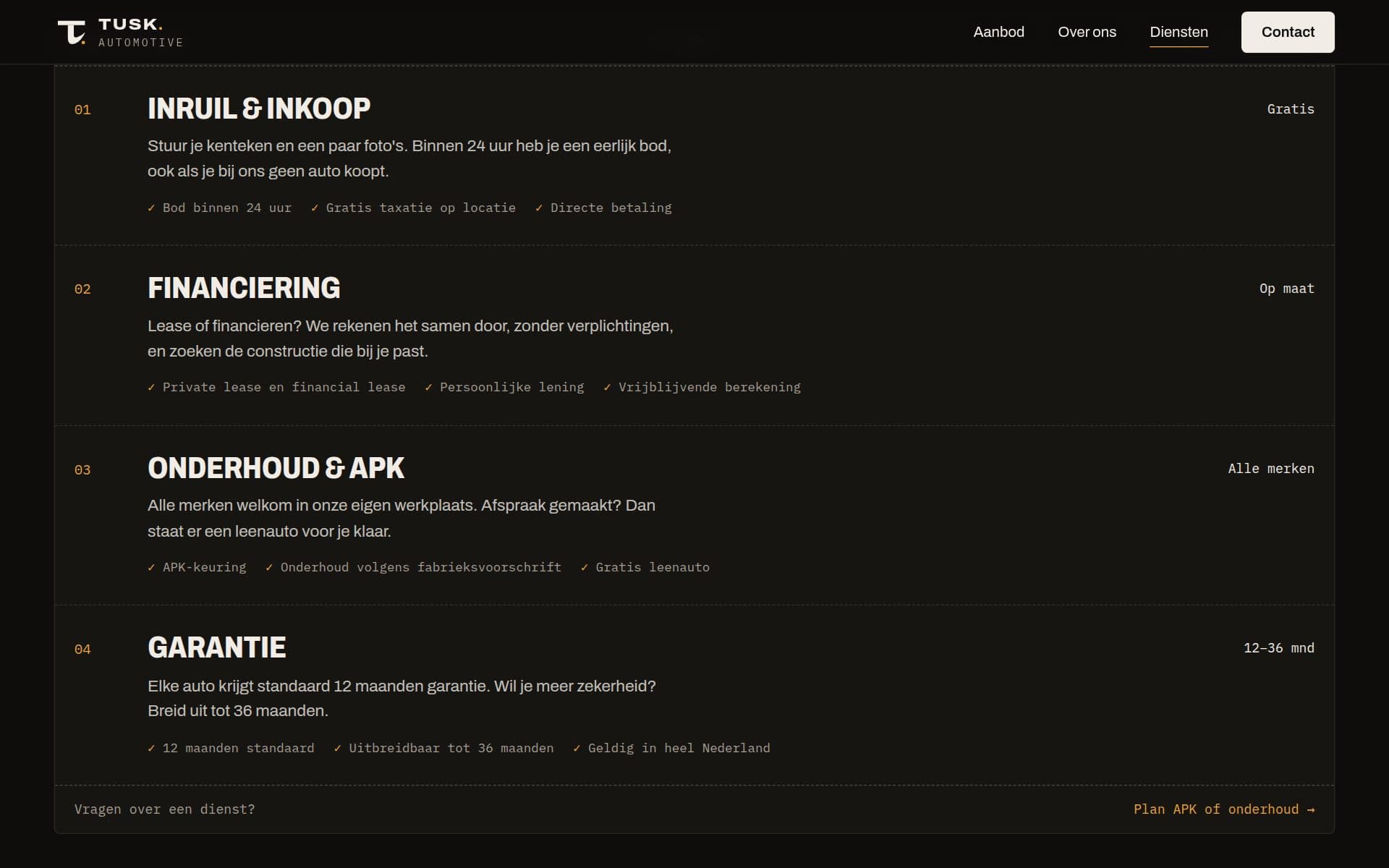Open the Aanbod menu item
This screenshot has width=1389, height=868.
[998, 32]
